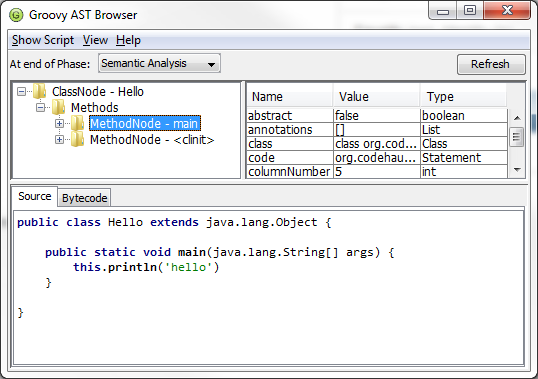
Task: Select the 'Class' type cell
Action: (x=464, y=144)
